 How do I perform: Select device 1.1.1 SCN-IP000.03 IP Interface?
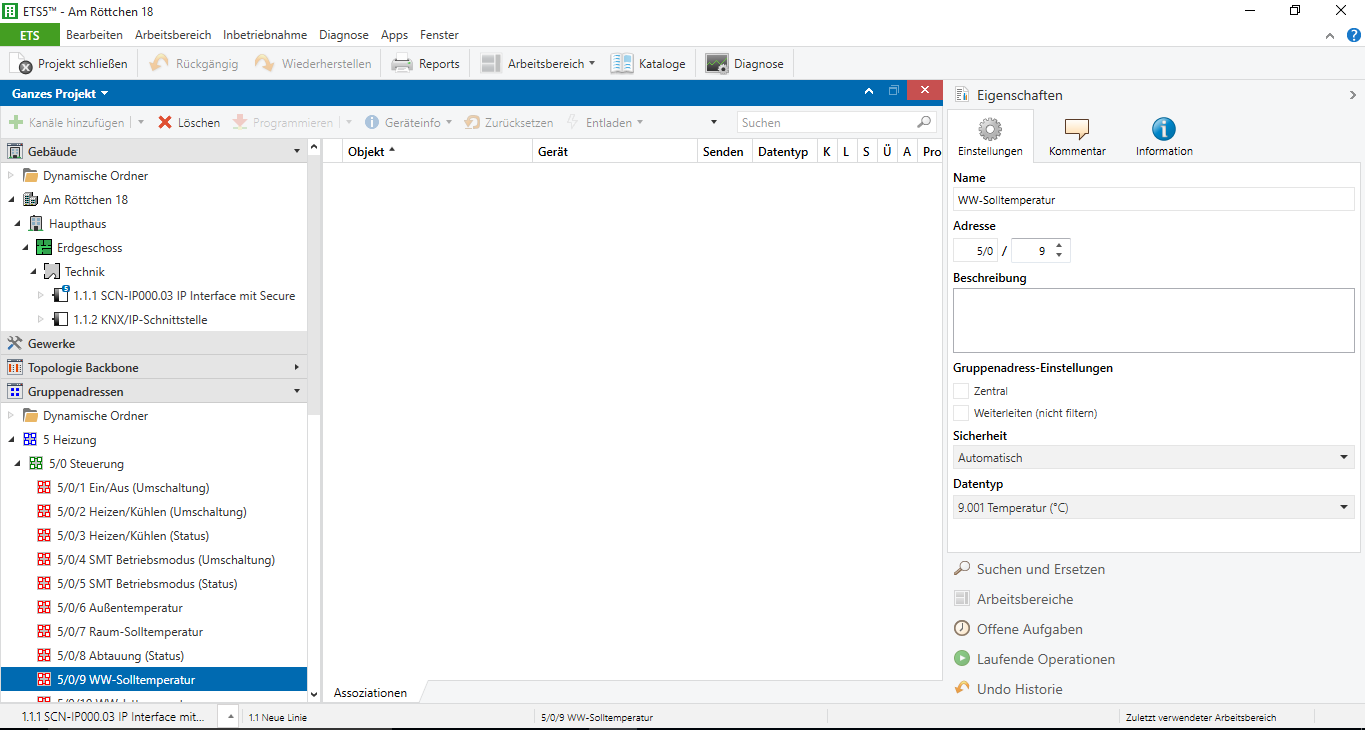tap(184, 296)
